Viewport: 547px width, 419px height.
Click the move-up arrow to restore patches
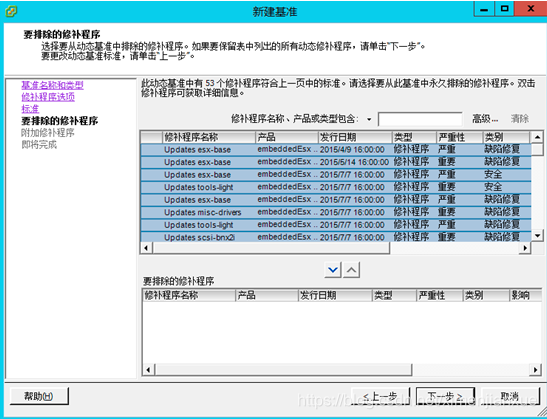pos(351,270)
